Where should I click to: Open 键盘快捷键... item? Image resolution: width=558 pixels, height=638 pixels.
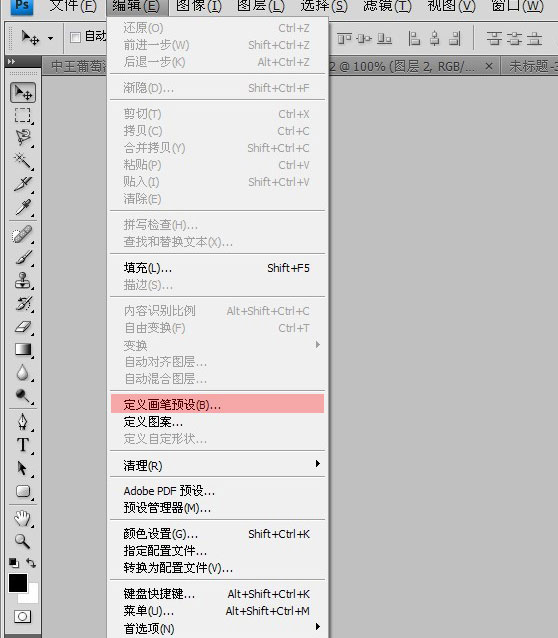point(217,594)
